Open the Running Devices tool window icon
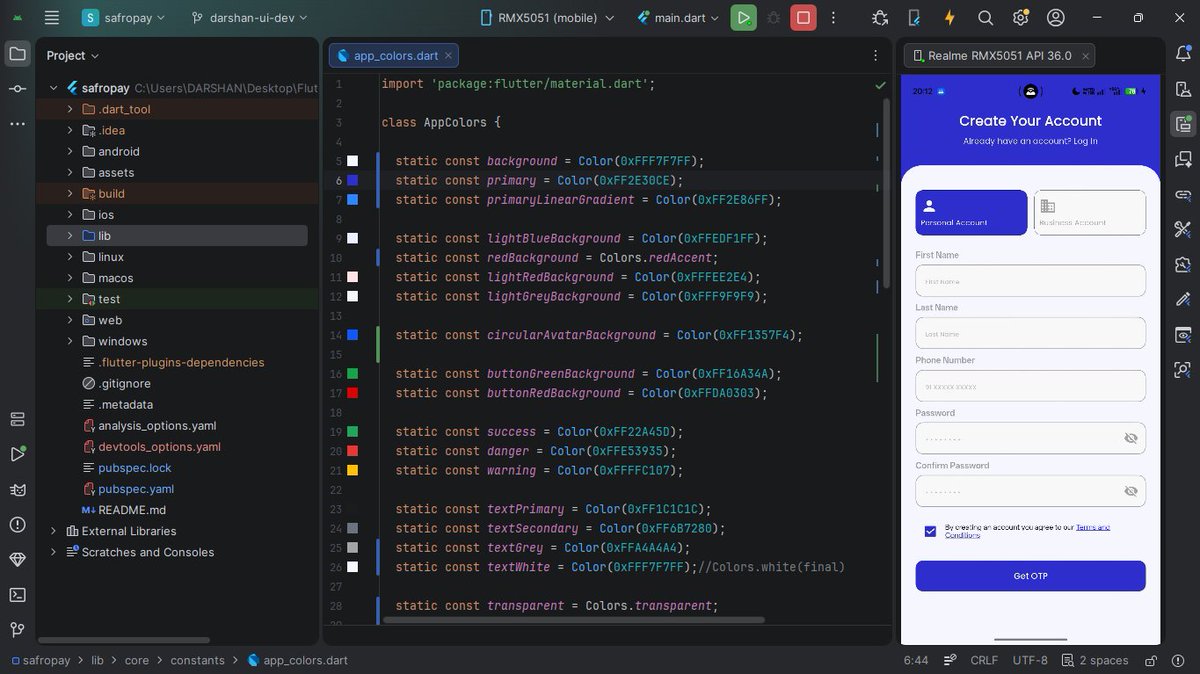Image resolution: width=1200 pixels, height=674 pixels. (x=1184, y=124)
